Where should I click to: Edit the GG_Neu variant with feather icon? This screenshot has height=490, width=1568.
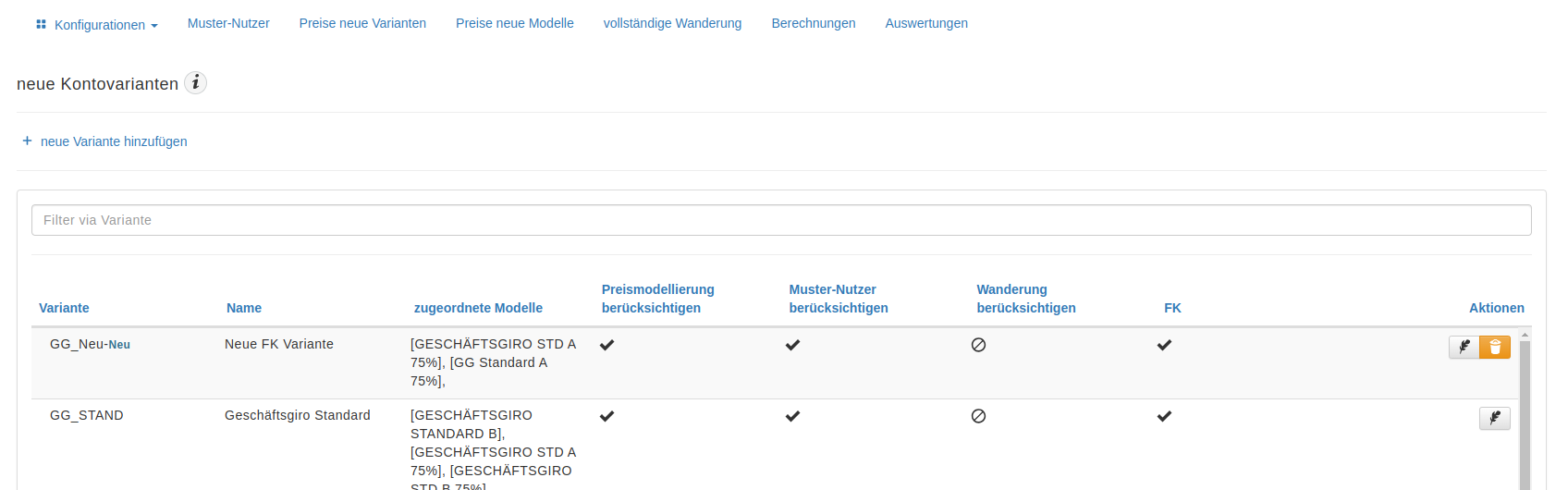tap(1464, 347)
